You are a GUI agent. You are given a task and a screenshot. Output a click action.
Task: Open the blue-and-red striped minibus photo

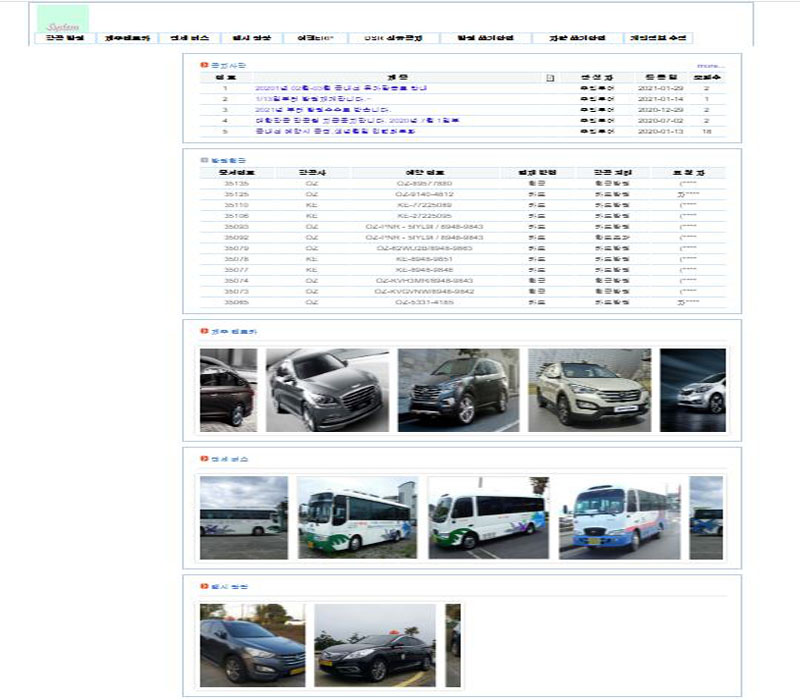[x=619, y=517]
